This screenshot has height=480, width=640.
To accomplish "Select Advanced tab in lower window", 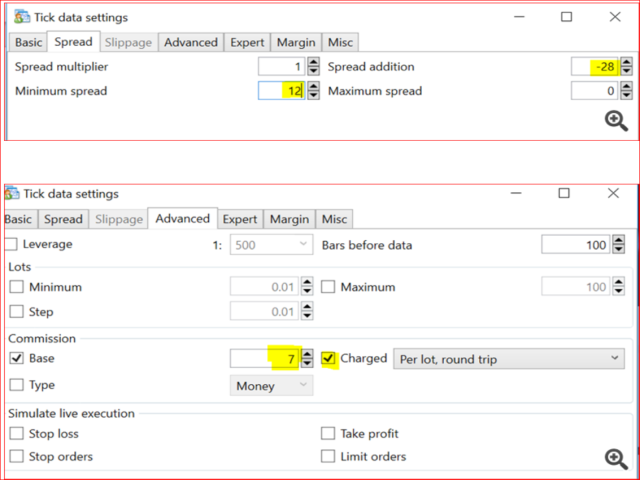I will pos(182,218).
